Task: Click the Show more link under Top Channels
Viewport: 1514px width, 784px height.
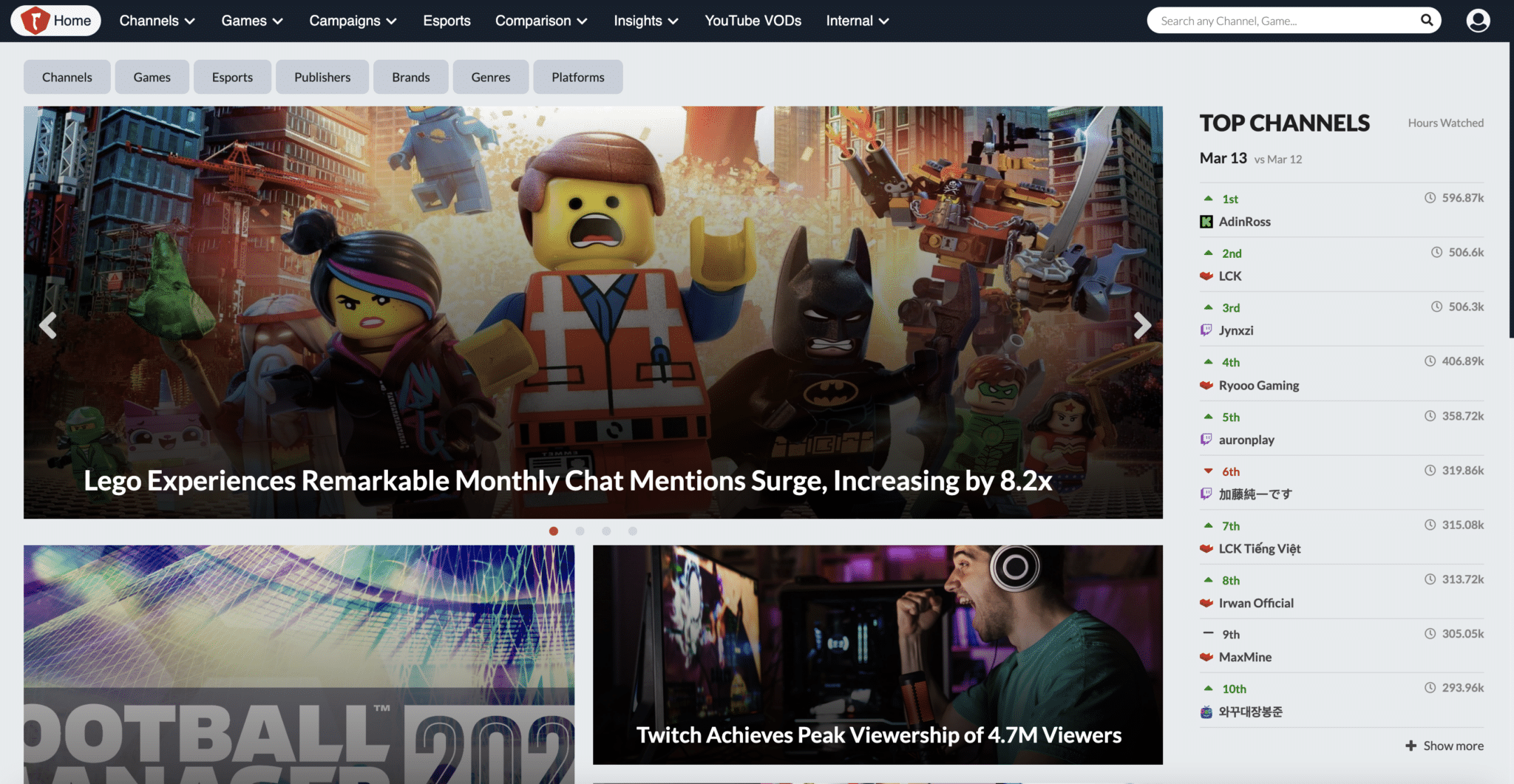Action: [x=1443, y=746]
